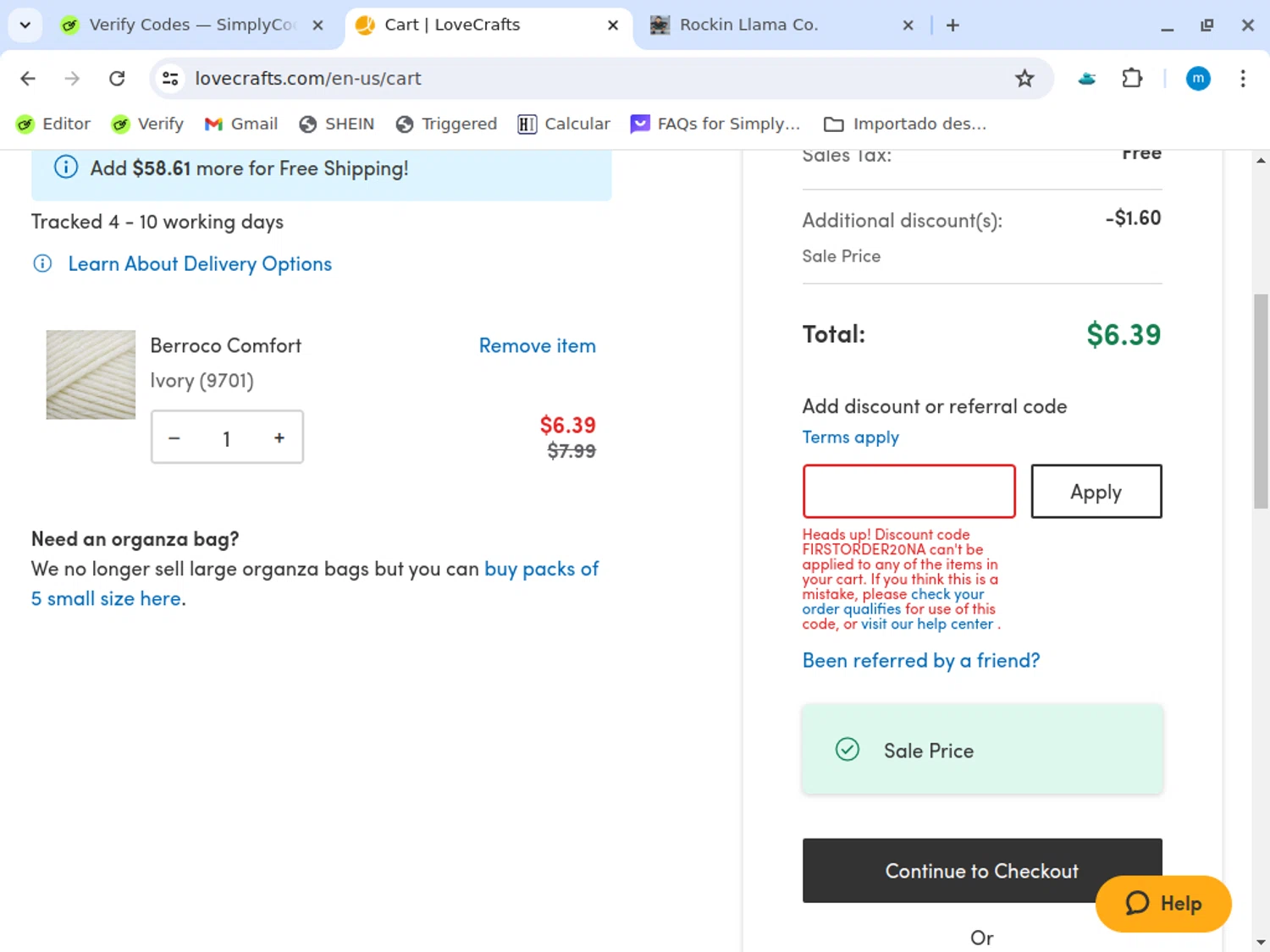Screen dimensions: 1270x952
Task: Click the scrollbar down arrow
Action: 1262,942
